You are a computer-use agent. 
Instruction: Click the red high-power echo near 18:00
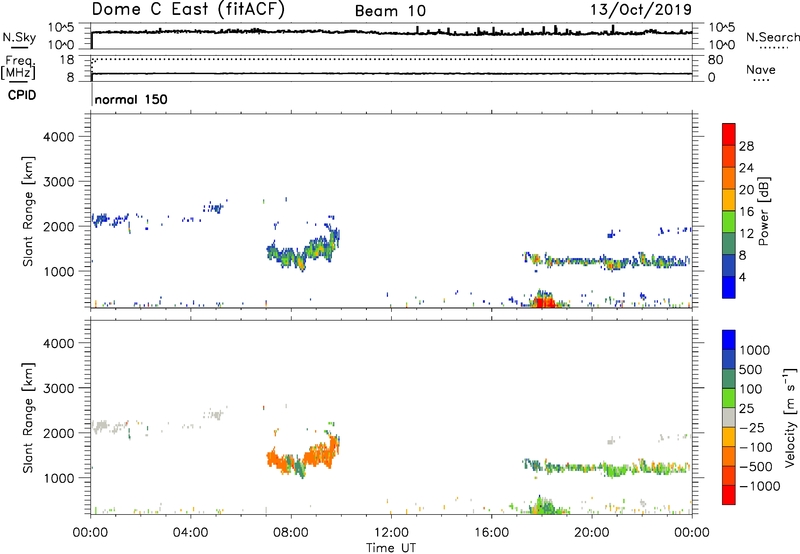click(544, 302)
